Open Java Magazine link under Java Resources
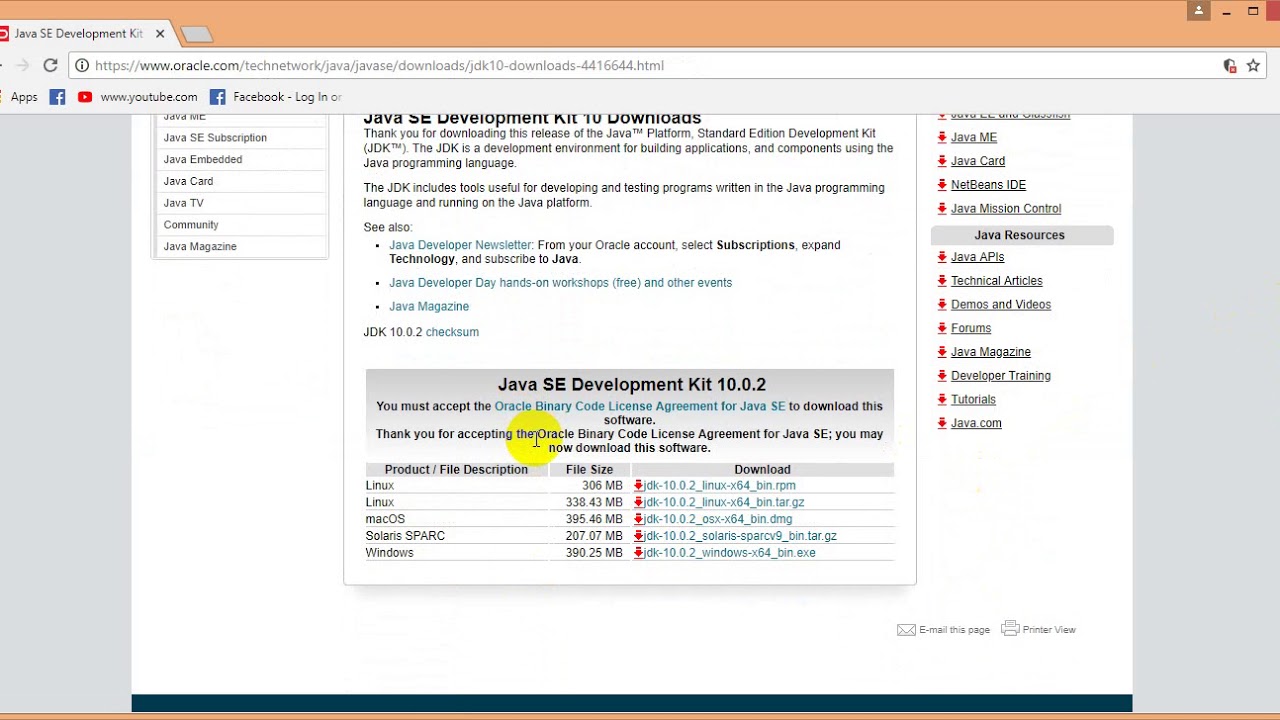Viewport: 1280px width, 720px height. [x=991, y=352]
